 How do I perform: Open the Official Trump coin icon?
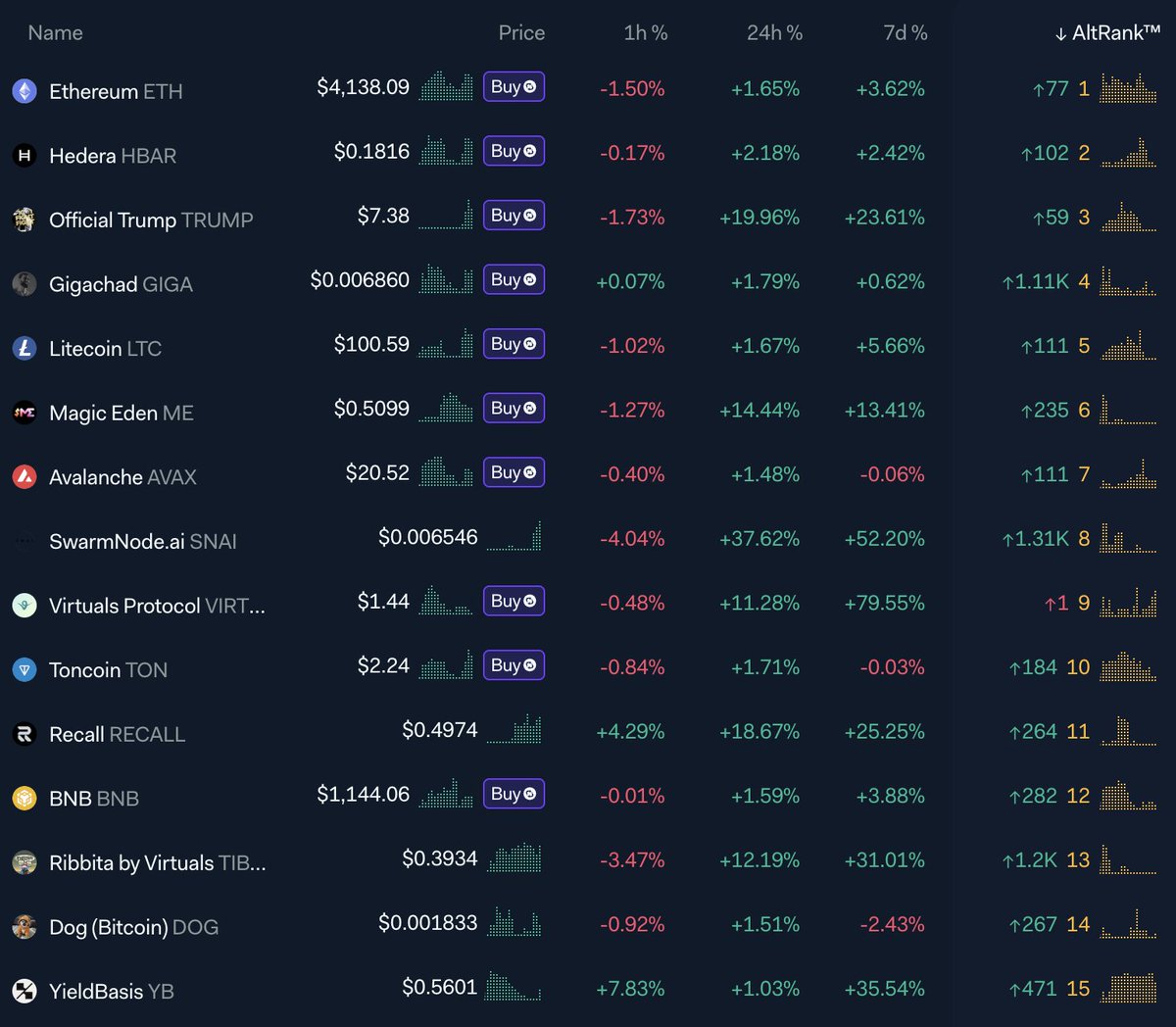tap(25, 220)
